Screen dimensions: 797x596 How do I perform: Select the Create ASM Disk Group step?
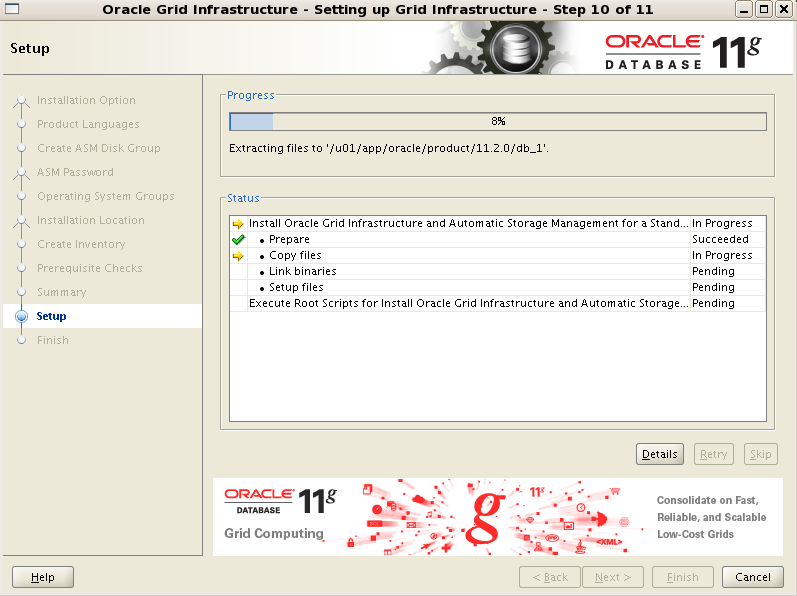[98, 149]
